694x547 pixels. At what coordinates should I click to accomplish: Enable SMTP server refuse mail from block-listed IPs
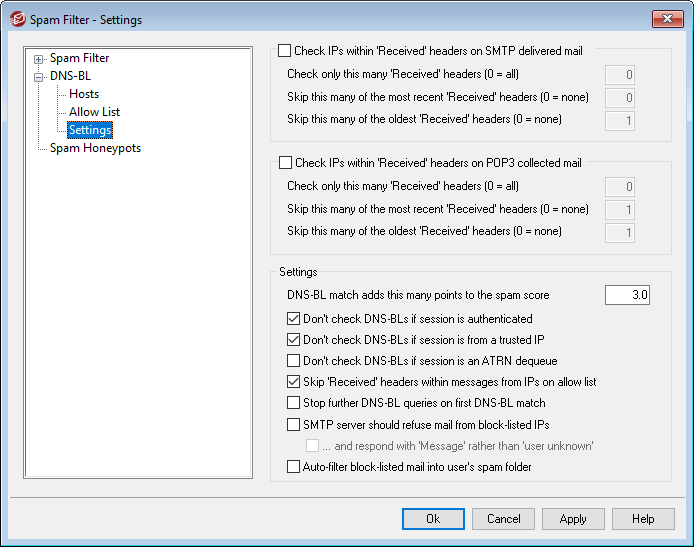(293, 424)
